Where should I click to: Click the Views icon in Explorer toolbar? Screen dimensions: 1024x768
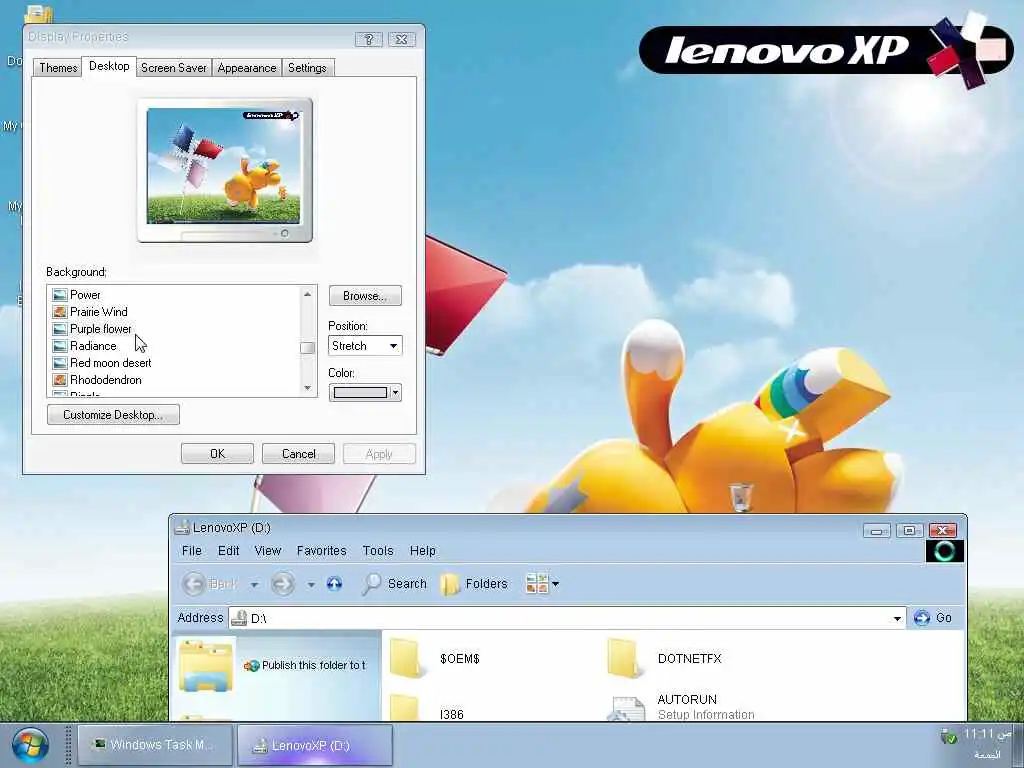[x=537, y=583]
